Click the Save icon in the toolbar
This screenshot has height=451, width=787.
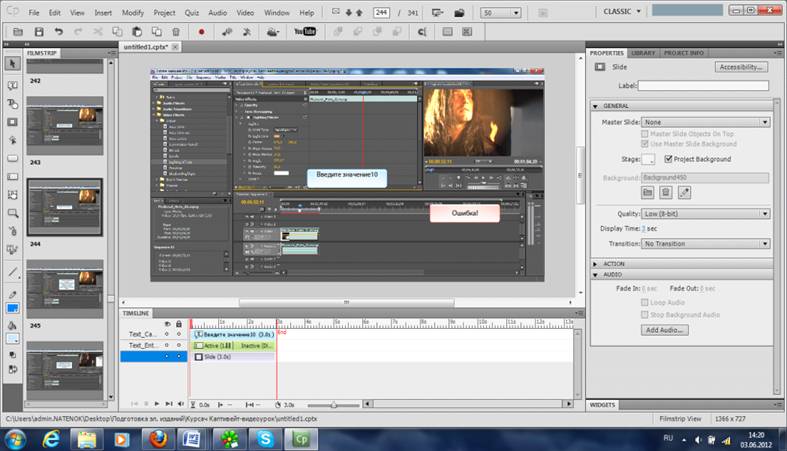(x=36, y=32)
